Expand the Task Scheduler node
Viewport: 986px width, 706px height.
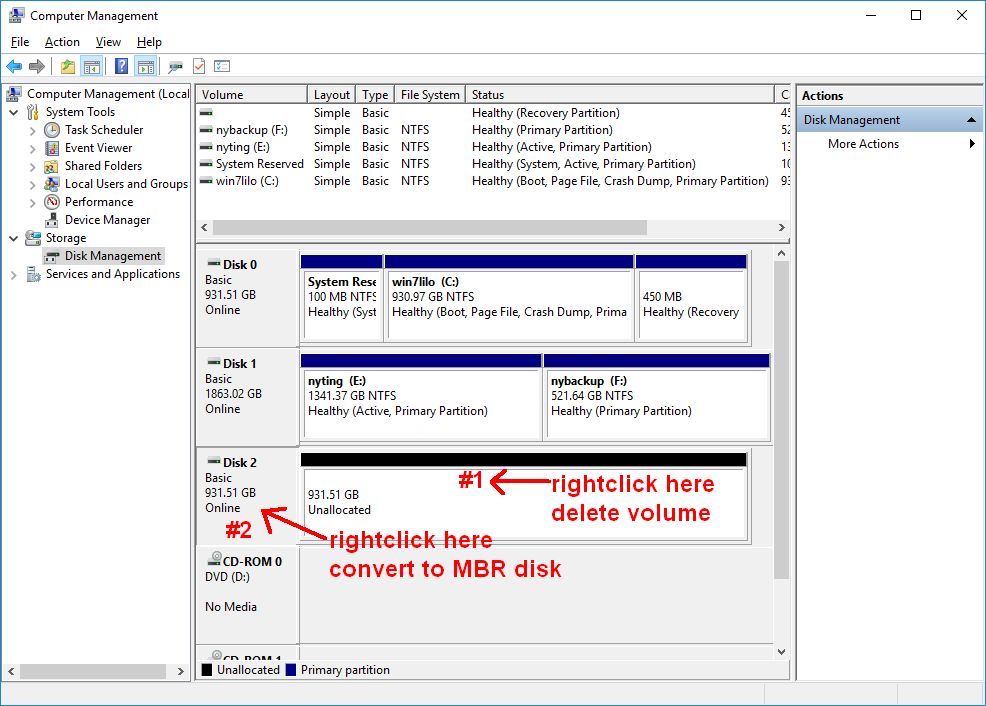point(33,131)
